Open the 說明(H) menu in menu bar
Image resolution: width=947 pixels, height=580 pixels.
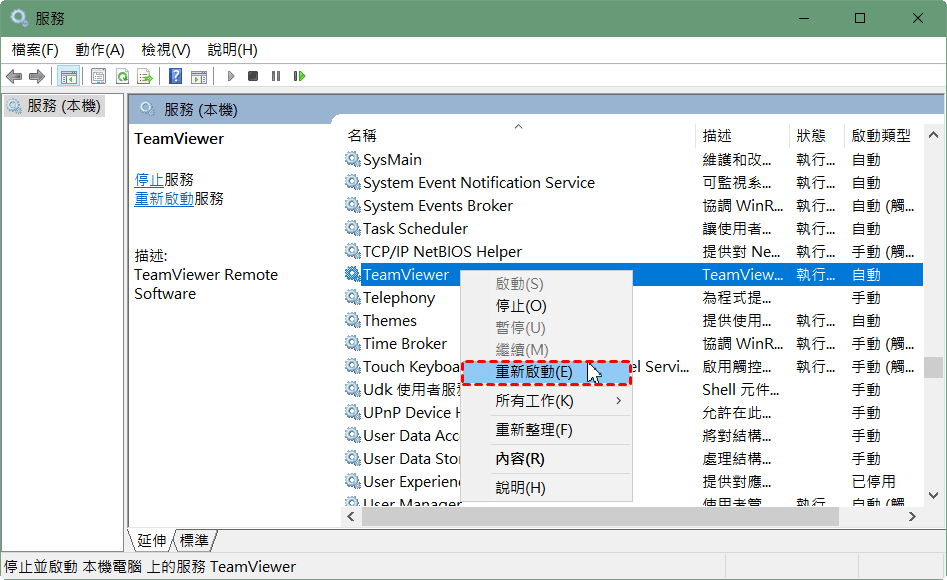[x=233, y=50]
